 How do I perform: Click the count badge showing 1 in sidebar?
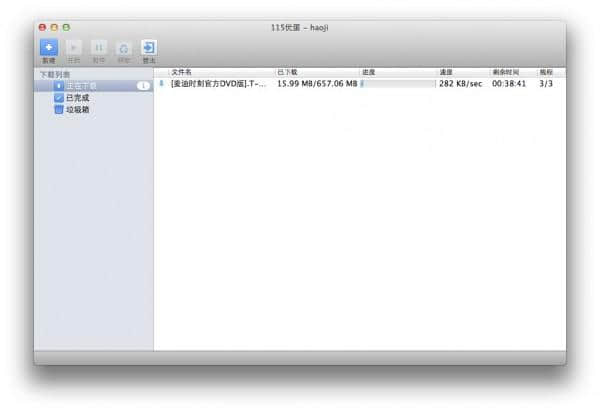[x=143, y=86]
